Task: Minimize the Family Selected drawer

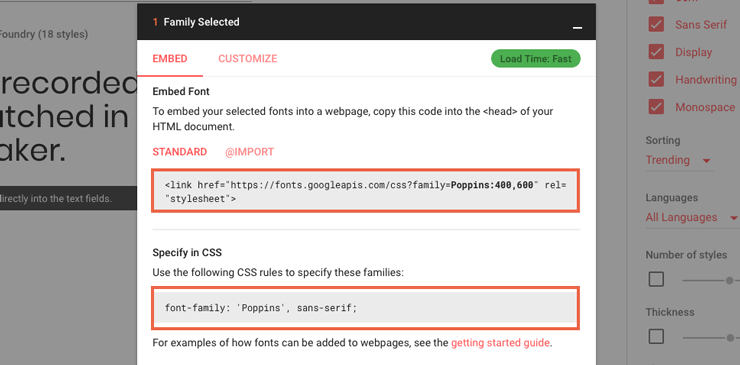Action: coord(577,27)
